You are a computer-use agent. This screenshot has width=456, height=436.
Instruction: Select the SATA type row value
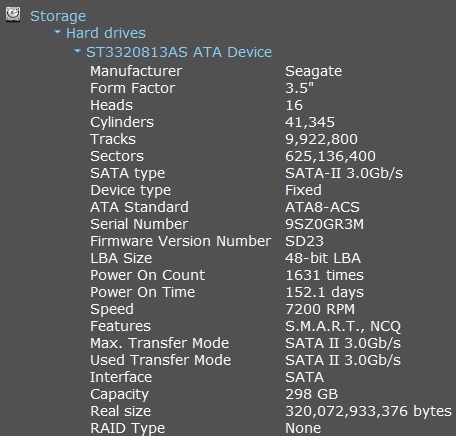click(344, 173)
